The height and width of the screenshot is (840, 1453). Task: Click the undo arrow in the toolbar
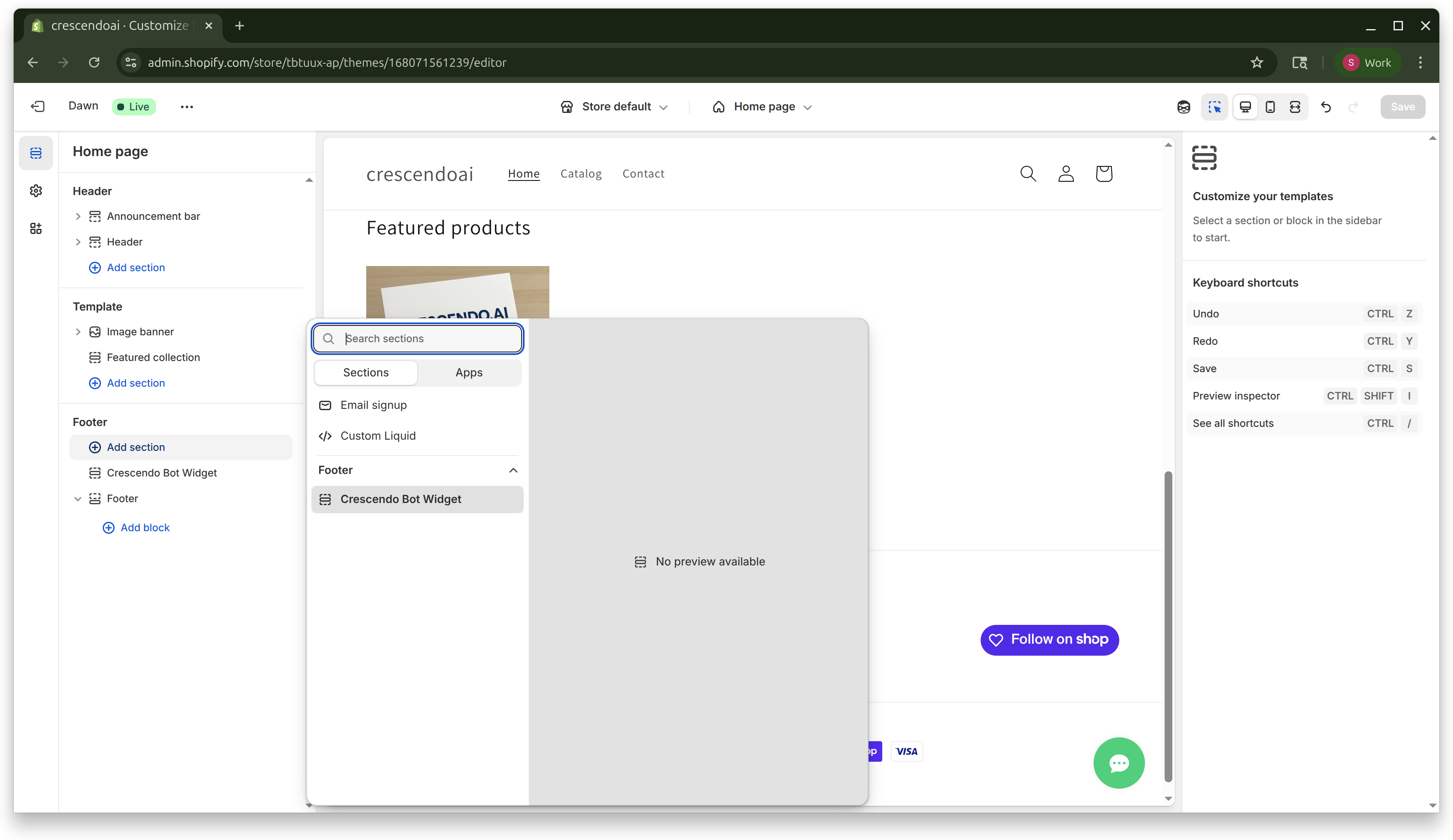(1326, 106)
